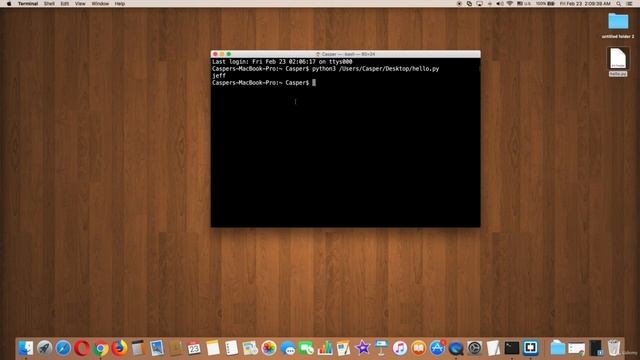The height and width of the screenshot is (360, 640).
Task: Click the Wi-Fi status icon
Action: pyautogui.click(x=510, y=3)
